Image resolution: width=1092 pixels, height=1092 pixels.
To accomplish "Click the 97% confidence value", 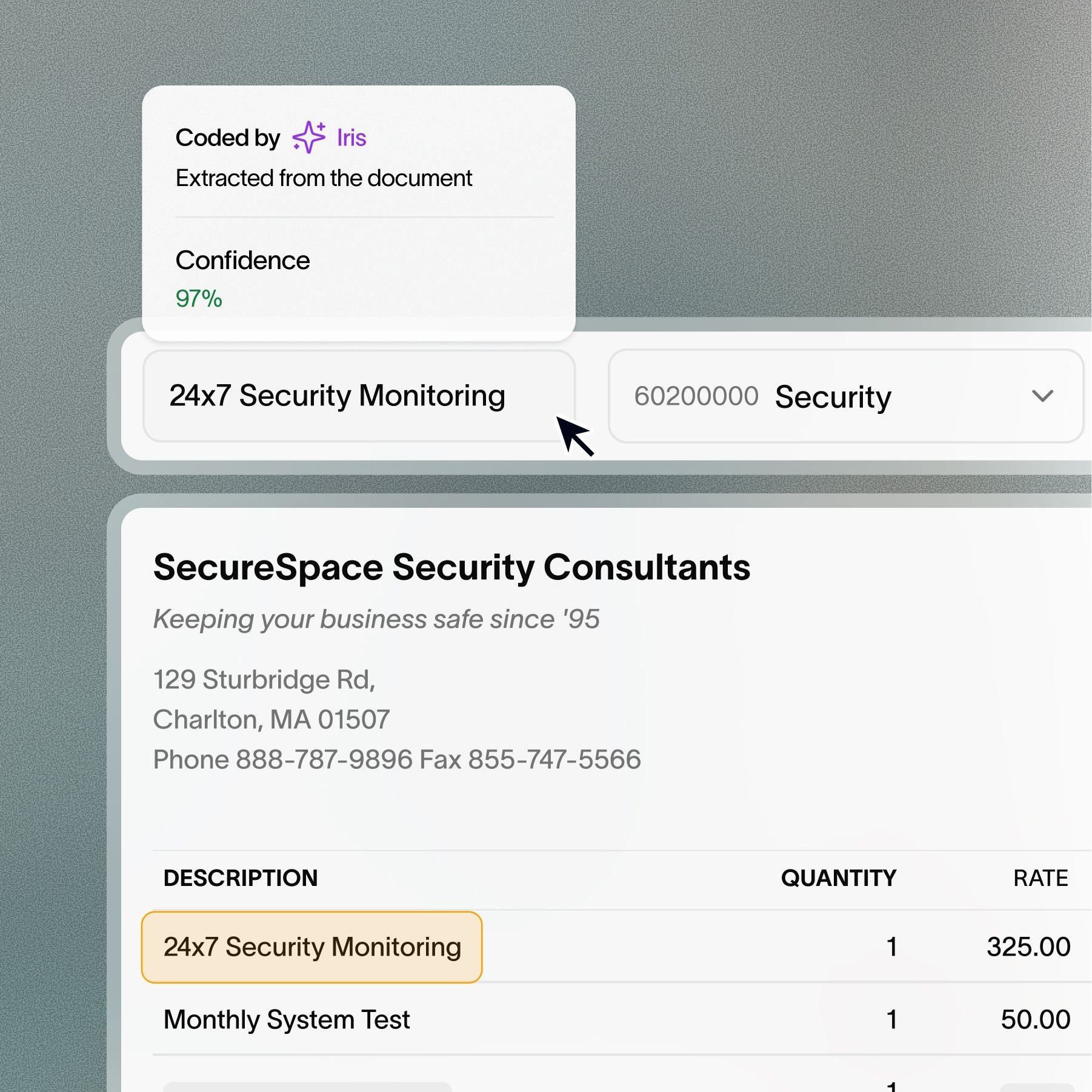I will [199, 299].
